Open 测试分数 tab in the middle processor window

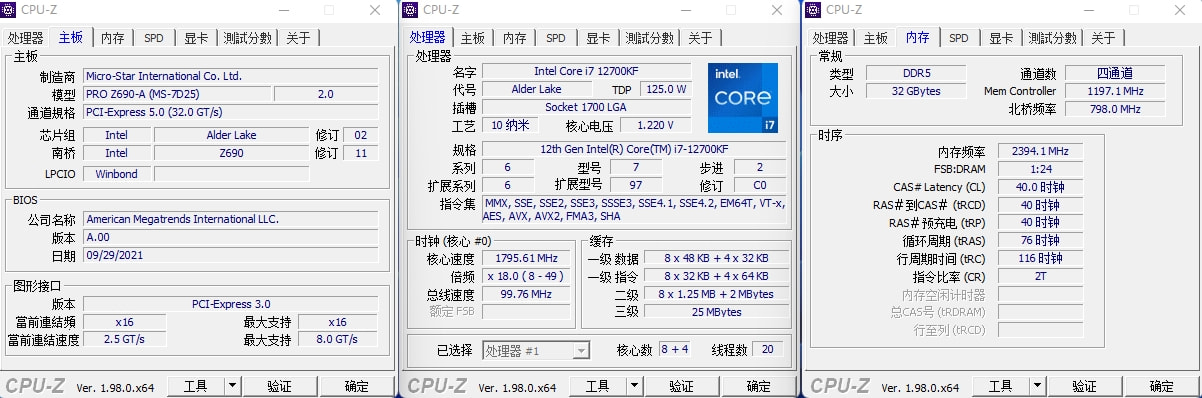pos(649,38)
